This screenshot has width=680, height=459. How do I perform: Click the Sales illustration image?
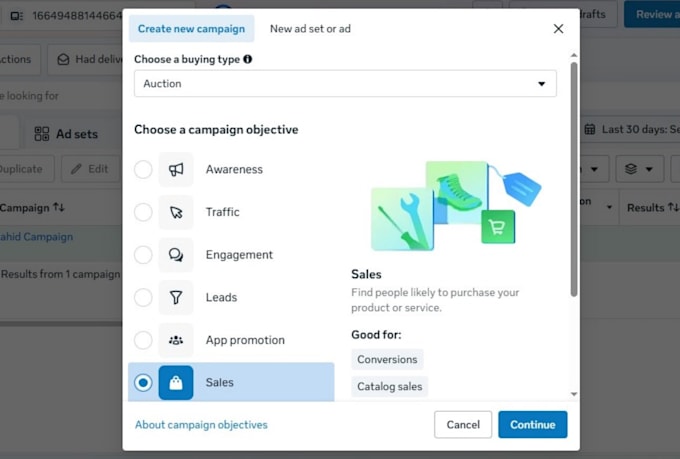tap(456, 206)
